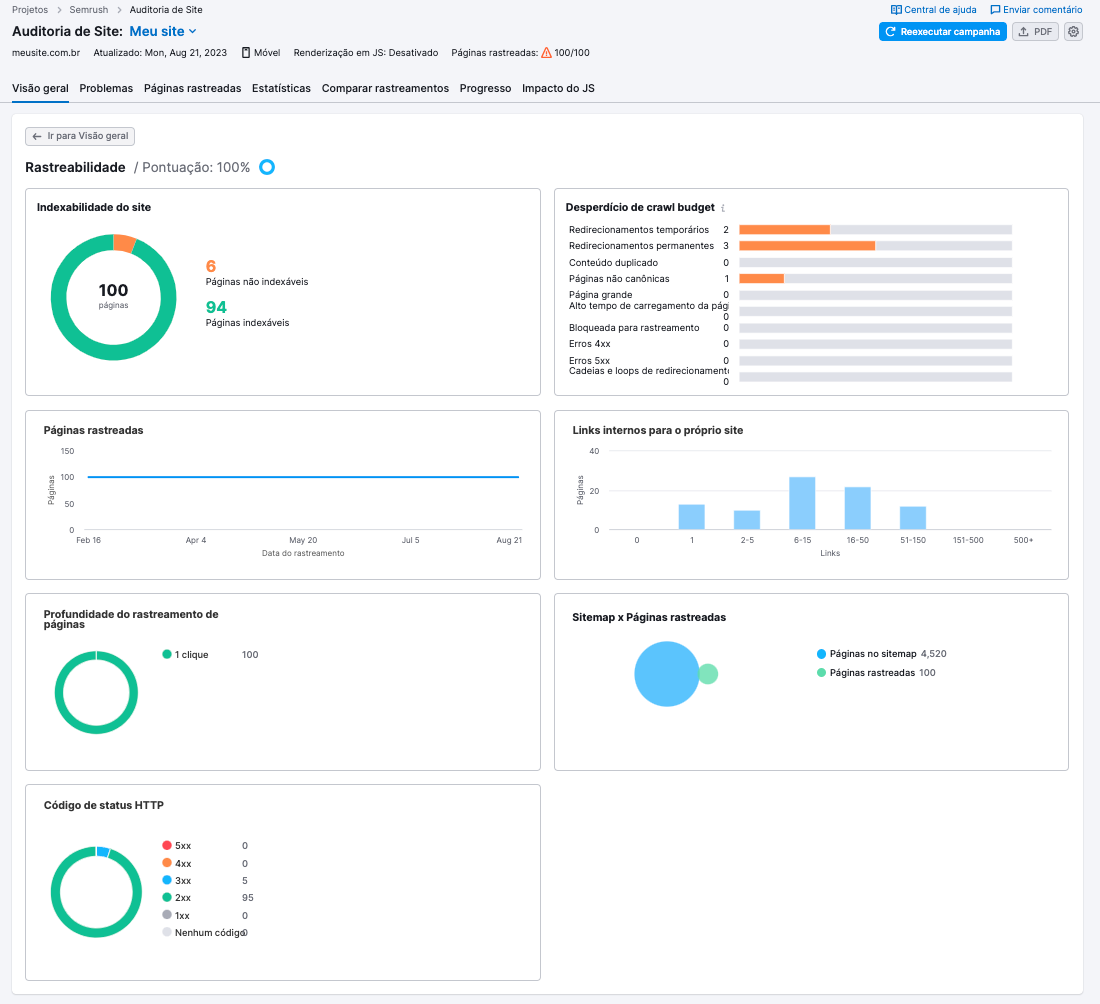The height and width of the screenshot is (1004, 1100).
Task: Export report with PDF button
Action: pos(1035,31)
